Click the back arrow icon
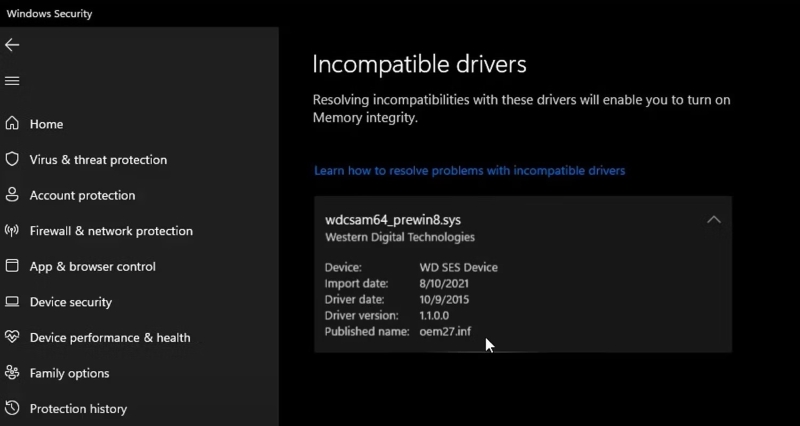Image resolution: width=800 pixels, height=426 pixels. [x=12, y=45]
